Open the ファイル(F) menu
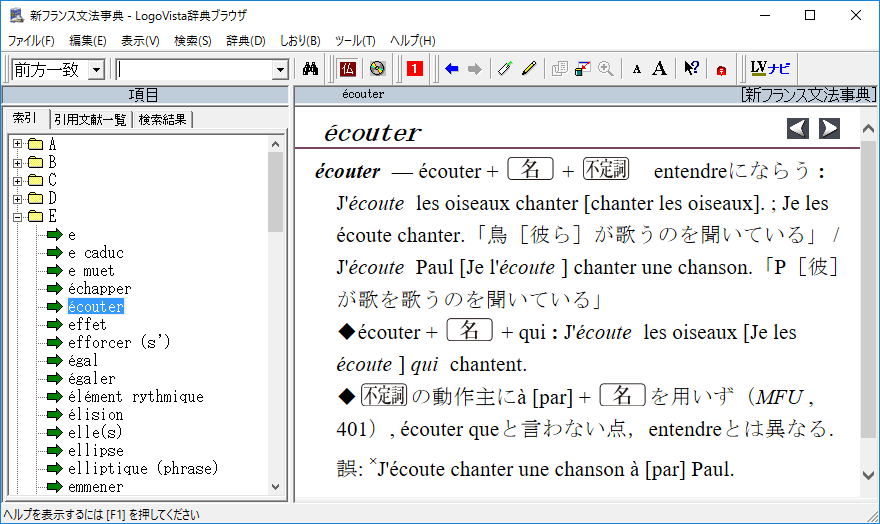Screen dimensions: 880x524 pyautogui.click(x=31, y=40)
